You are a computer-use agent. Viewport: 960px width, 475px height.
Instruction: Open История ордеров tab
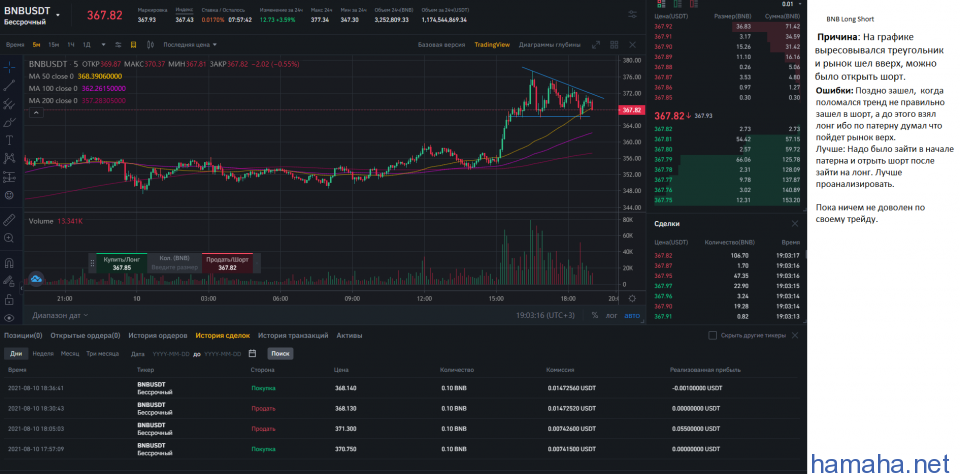coord(157,335)
